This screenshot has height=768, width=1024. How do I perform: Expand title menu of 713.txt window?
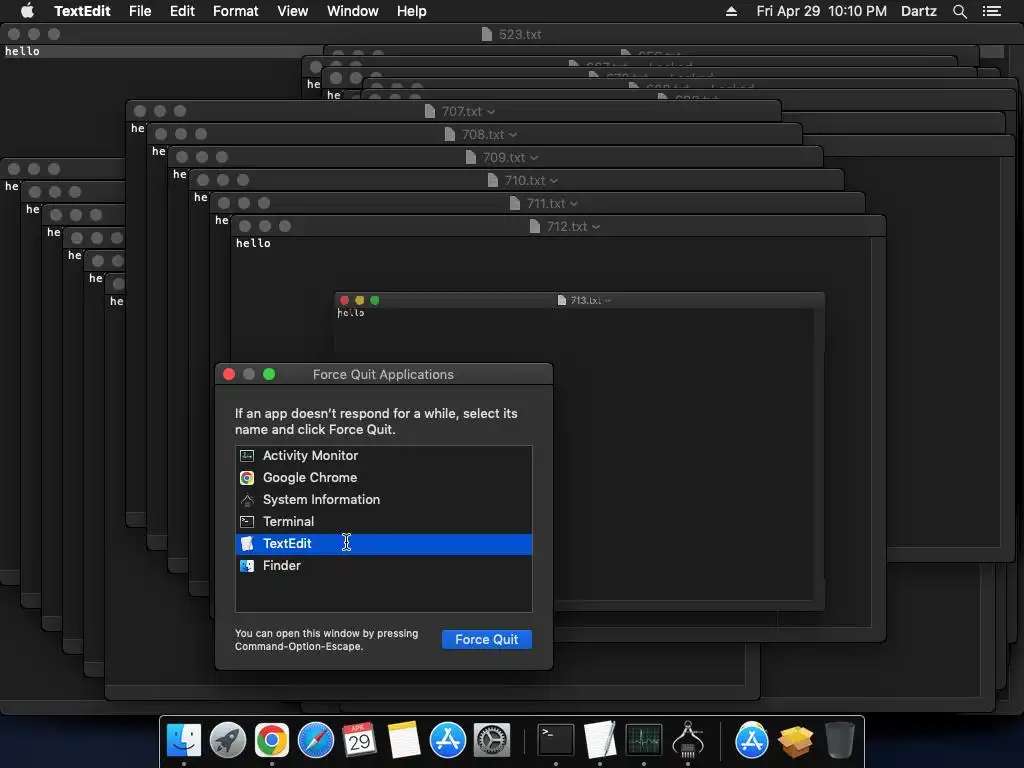[x=608, y=300]
